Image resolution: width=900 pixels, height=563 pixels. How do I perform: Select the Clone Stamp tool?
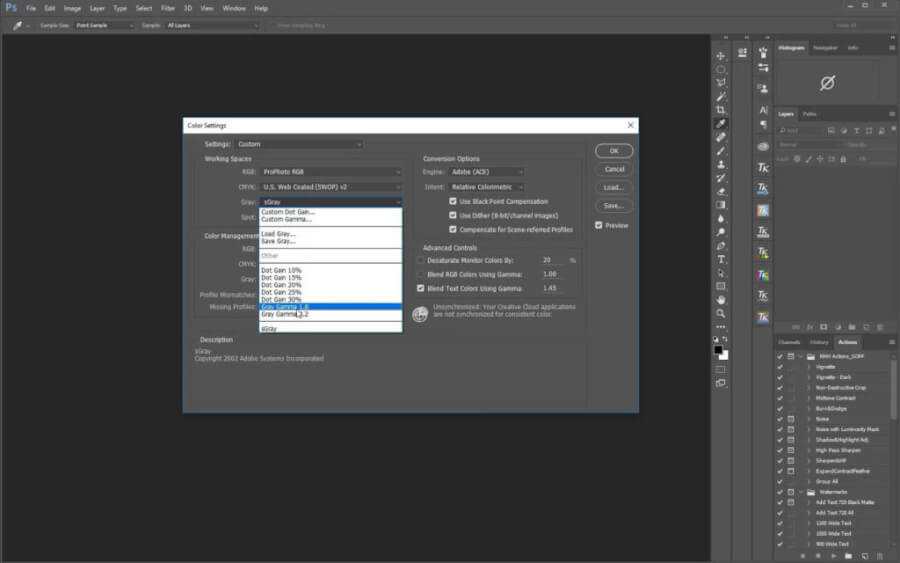click(x=720, y=165)
